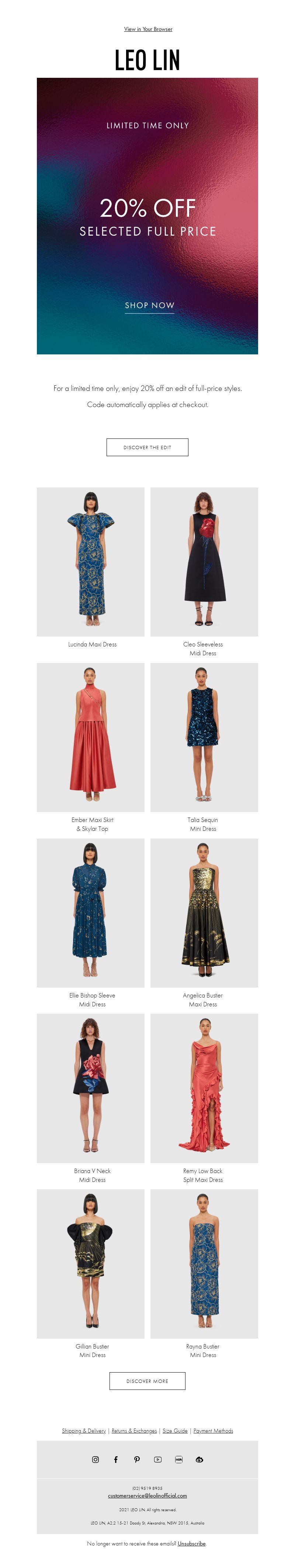Open the Instagram social icon
295x1568 pixels.
pyautogui.click(x=96, y=1459)
